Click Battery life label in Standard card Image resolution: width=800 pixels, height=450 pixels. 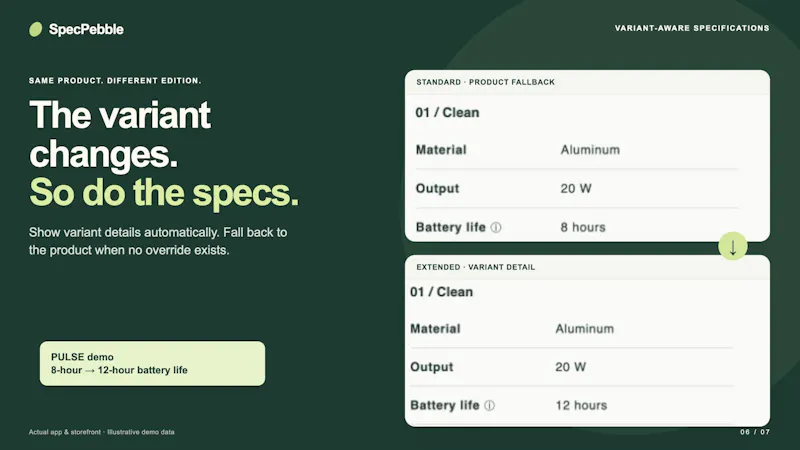pyautogui.click(x=451, y=228)
